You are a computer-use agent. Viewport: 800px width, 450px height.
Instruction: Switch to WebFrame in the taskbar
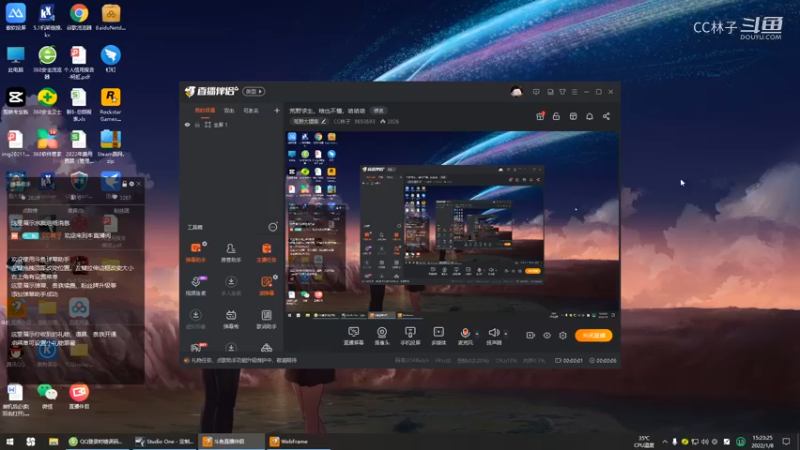pyautogui.click(x=298, y=441)
